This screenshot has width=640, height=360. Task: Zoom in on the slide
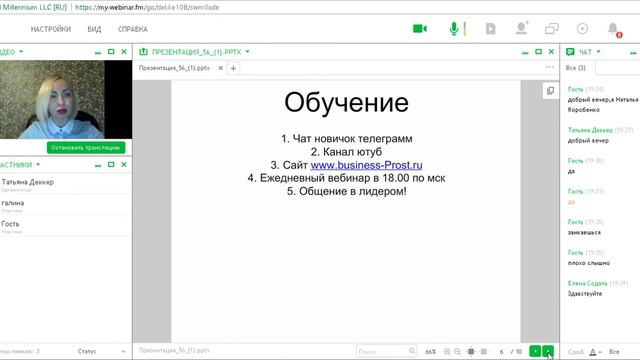[447, 351]
